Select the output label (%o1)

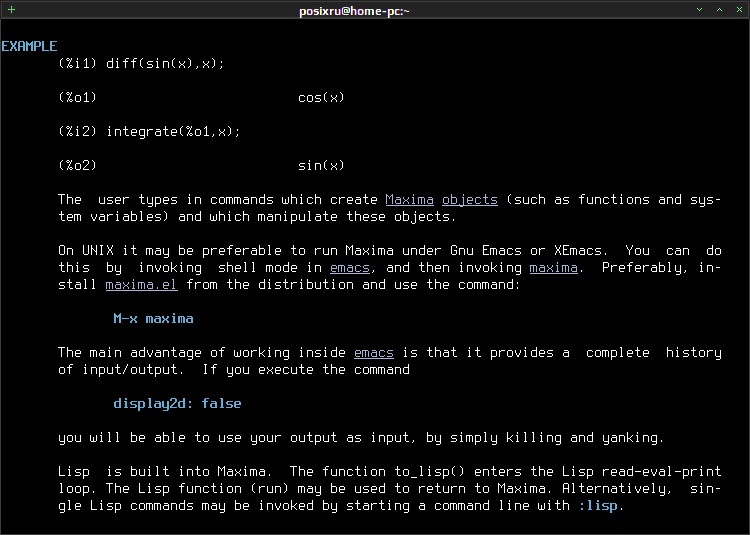click(77, 98)
